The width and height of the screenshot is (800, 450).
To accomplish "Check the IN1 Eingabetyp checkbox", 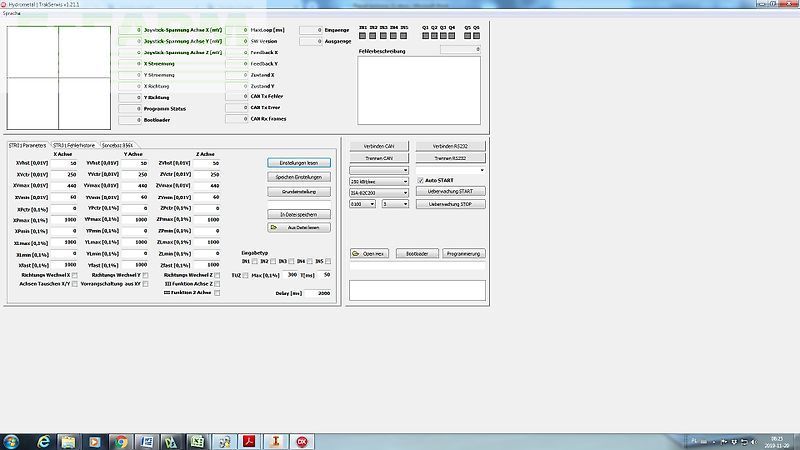I will [255, 261].
